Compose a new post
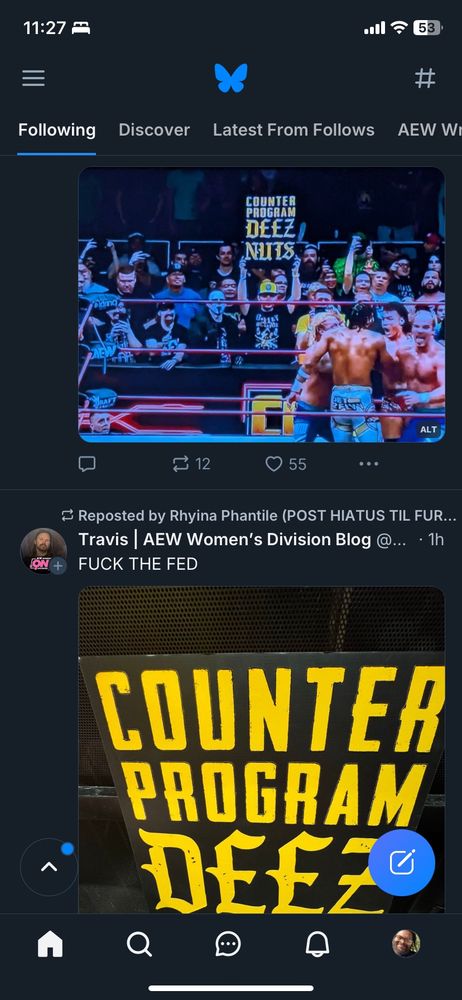 tap(401, 863)
